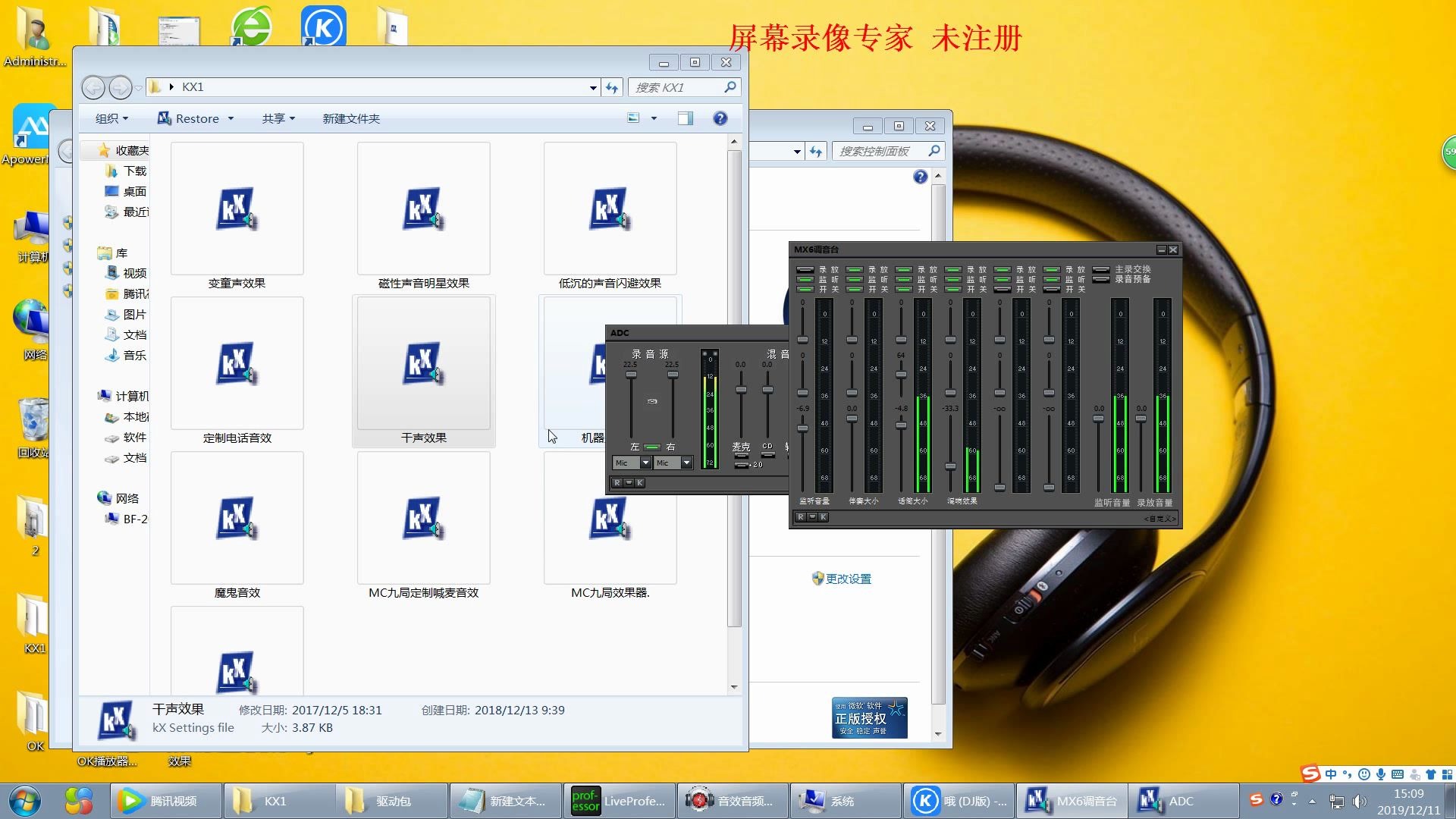Toggle the 录放 switch of the 混响效果 channel
This screenshot has width=1456, height=819.
(952, 269)
